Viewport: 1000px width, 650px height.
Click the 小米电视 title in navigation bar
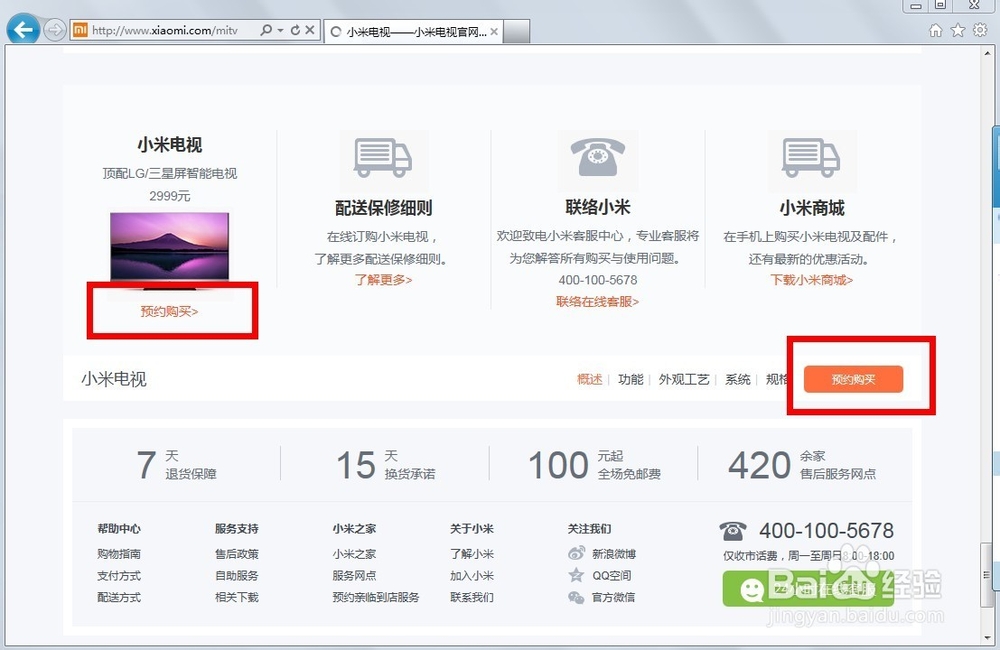114,379
